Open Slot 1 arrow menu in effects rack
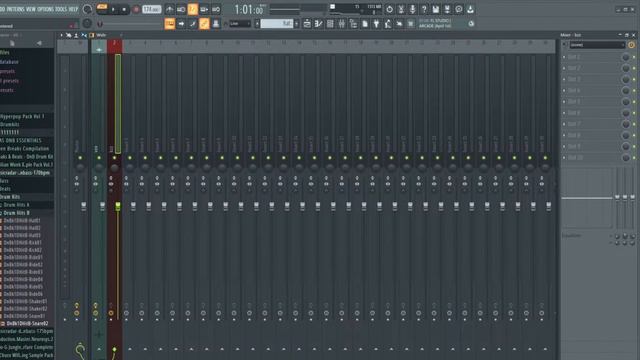 tap(564, 57)
